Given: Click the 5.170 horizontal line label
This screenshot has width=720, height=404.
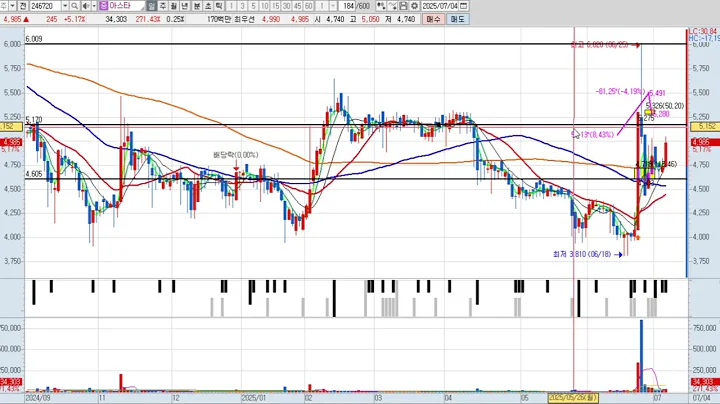Looking at the screenshot, I should point(34,120).
